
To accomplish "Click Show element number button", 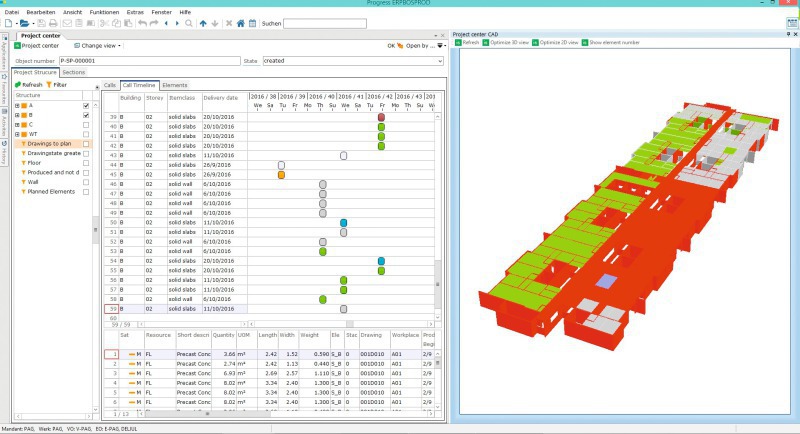I will (x=611, y=43).
